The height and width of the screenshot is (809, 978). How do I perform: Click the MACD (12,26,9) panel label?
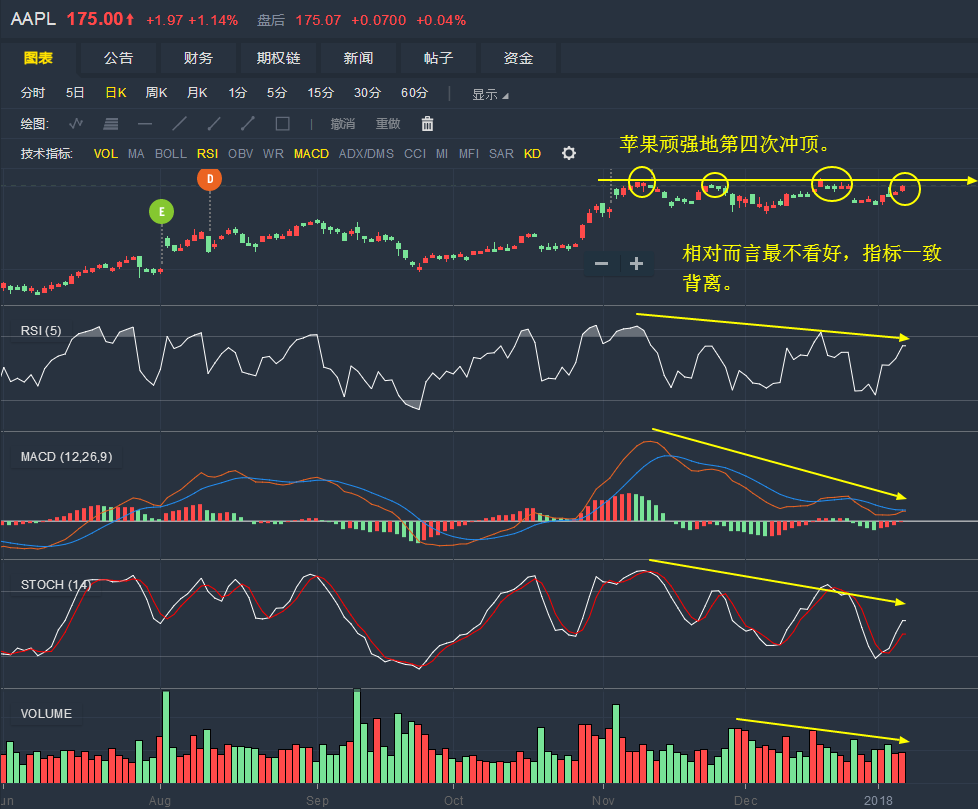click(x=67, y=457)
